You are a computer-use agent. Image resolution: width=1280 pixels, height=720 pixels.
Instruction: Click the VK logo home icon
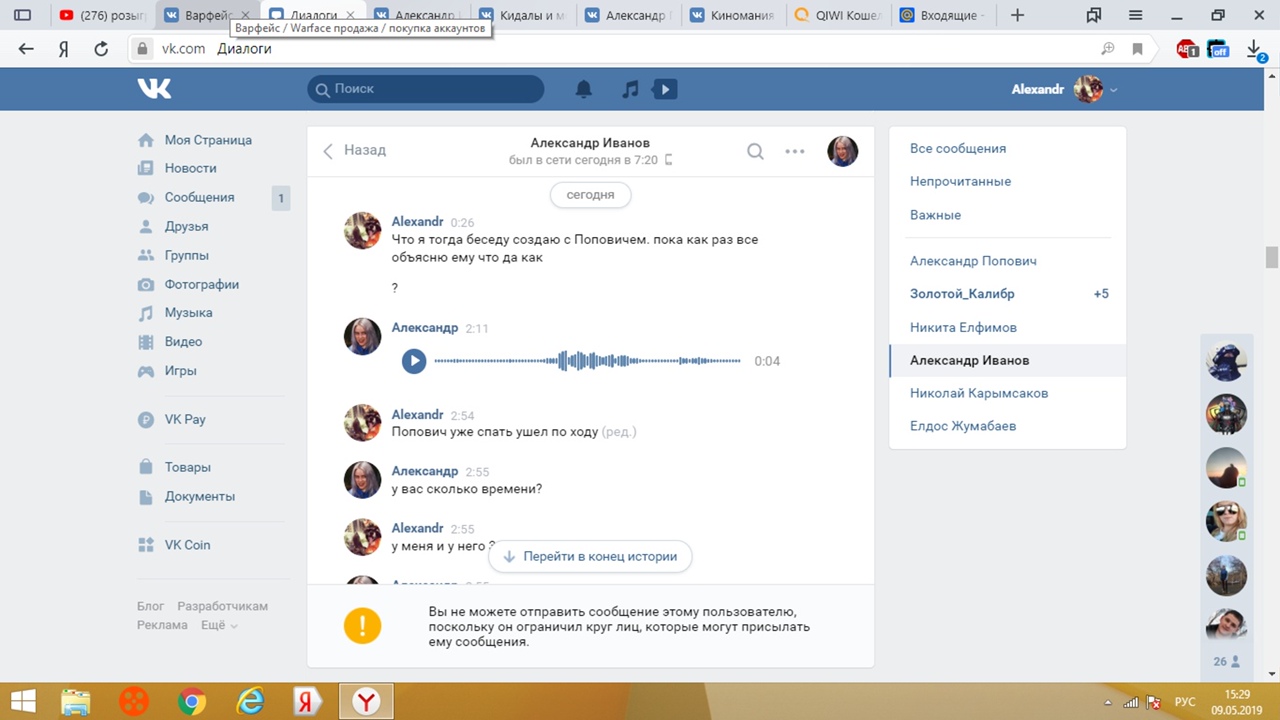[155, 89]
